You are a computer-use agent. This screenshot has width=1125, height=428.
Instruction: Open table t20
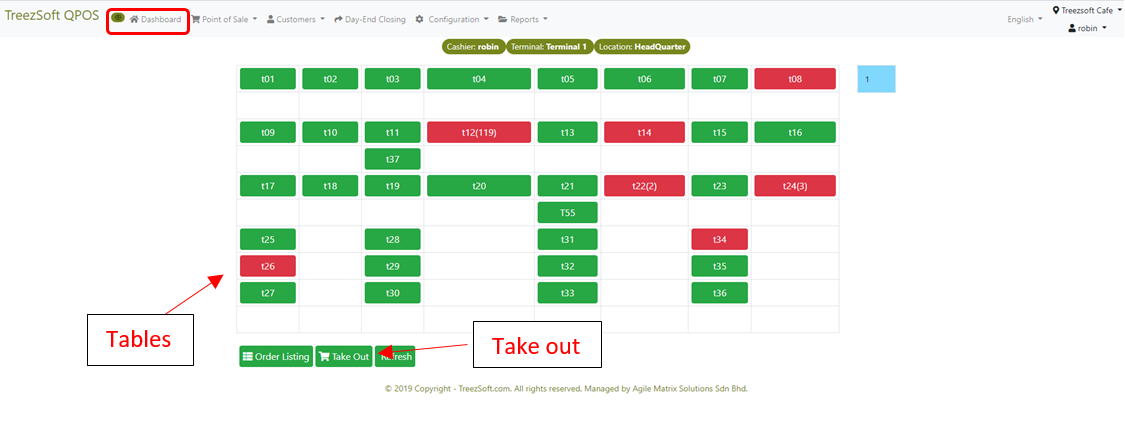click(479, 186)
